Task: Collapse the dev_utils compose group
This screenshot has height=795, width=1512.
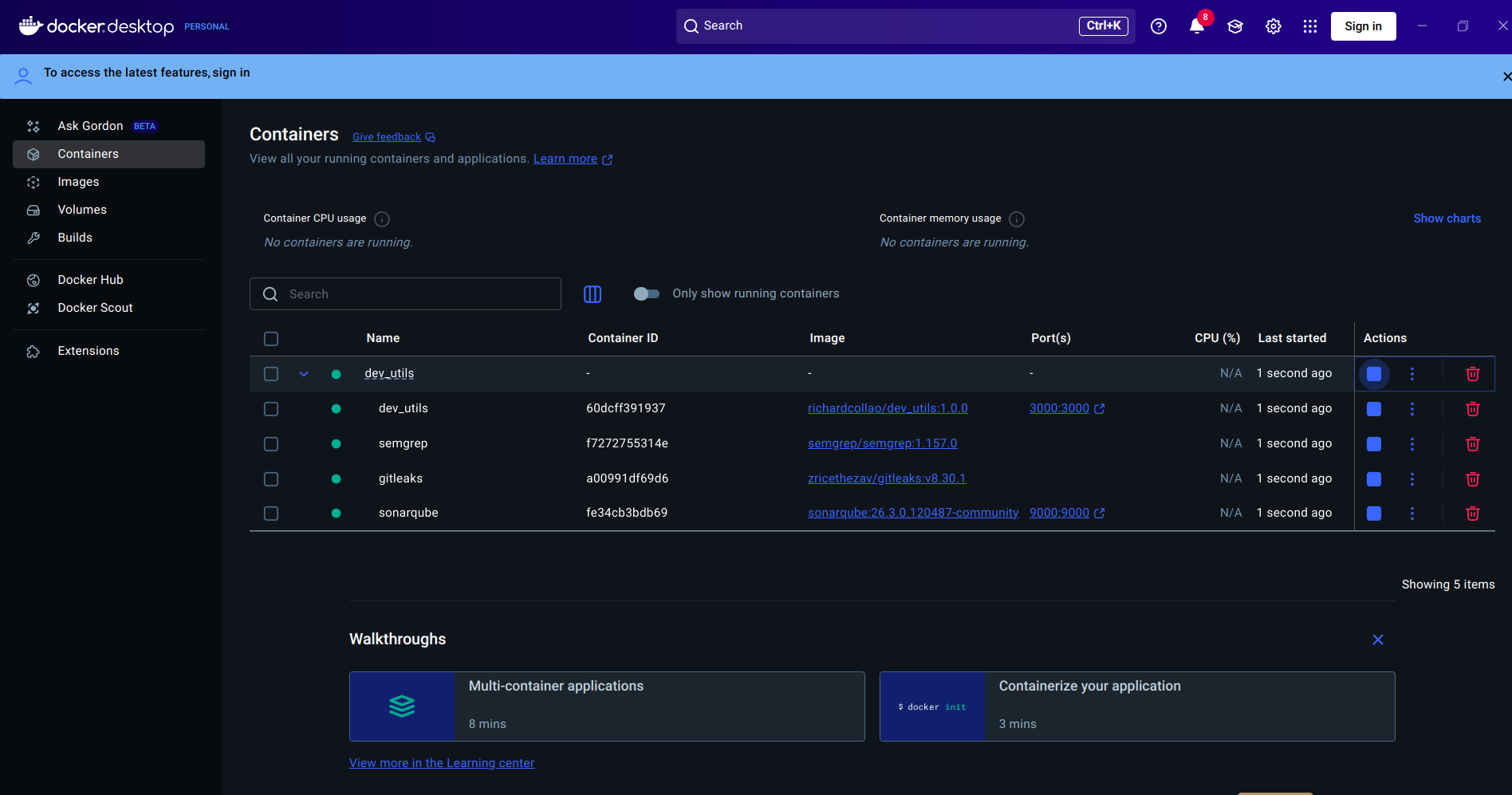Action: (304, 374)
